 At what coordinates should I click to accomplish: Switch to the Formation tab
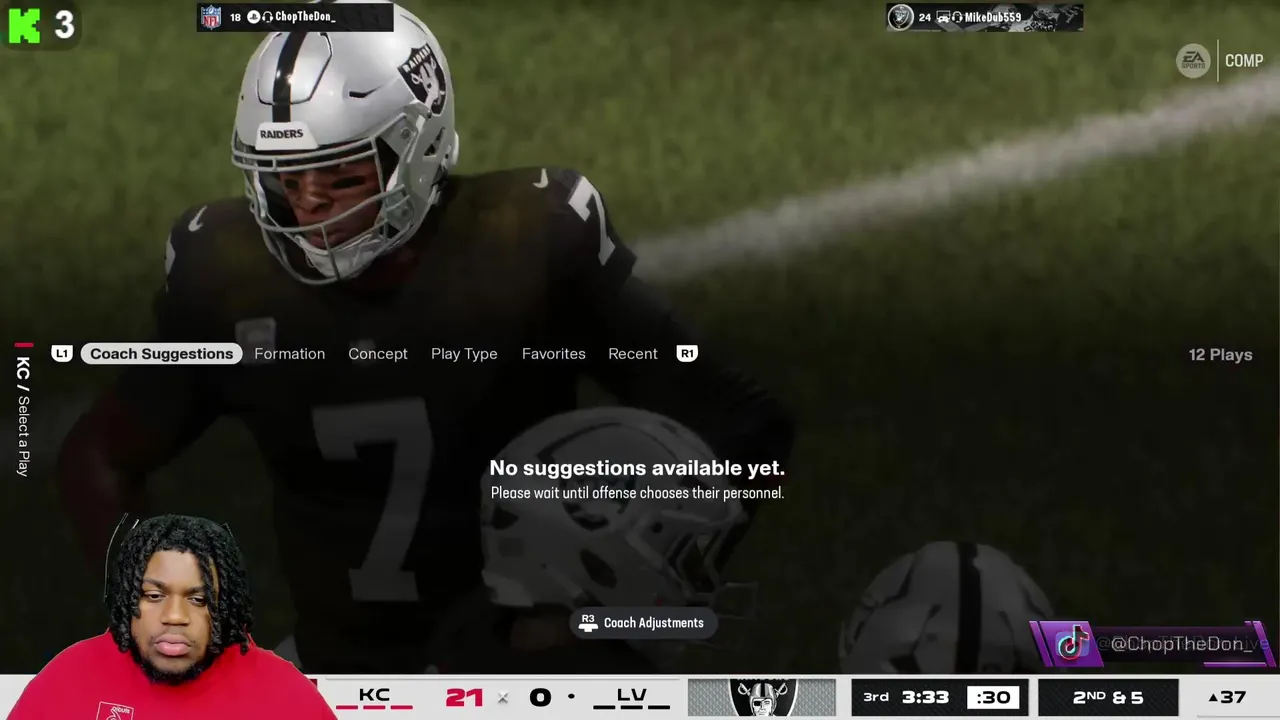[289, 354]
